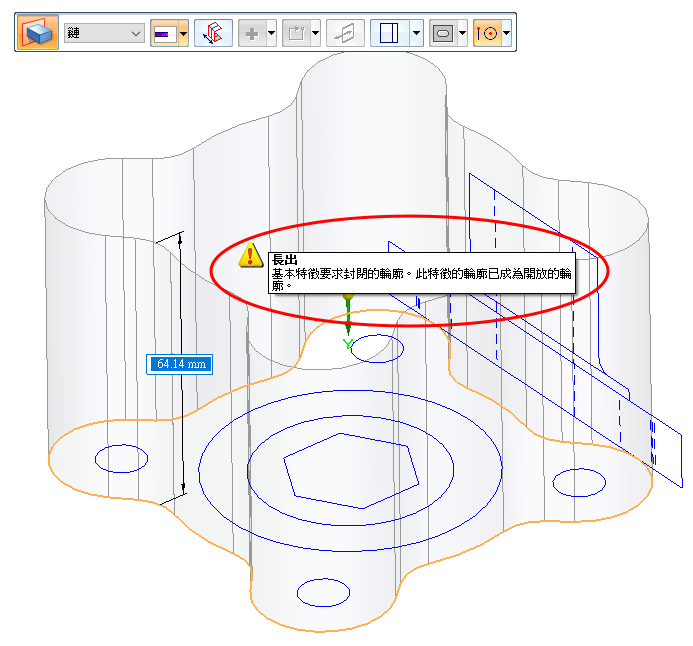Open the dropdown beside the rounded-slot icon
Viewport: 693px width, 646px height.
point(462,33)
